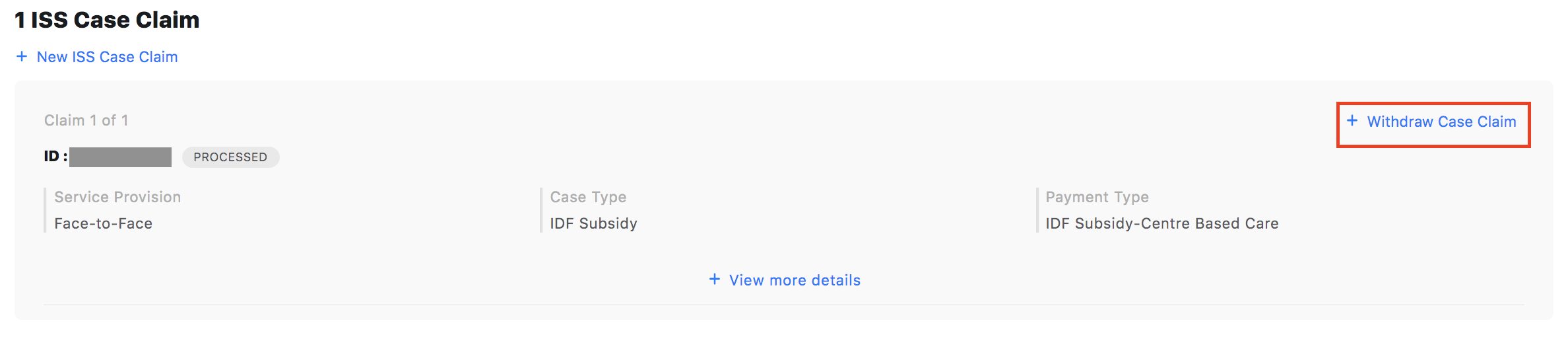Viewport: 1568px width, 337px height.
Task: Click the greyed-out claim ID box
Action: (120, 157)
